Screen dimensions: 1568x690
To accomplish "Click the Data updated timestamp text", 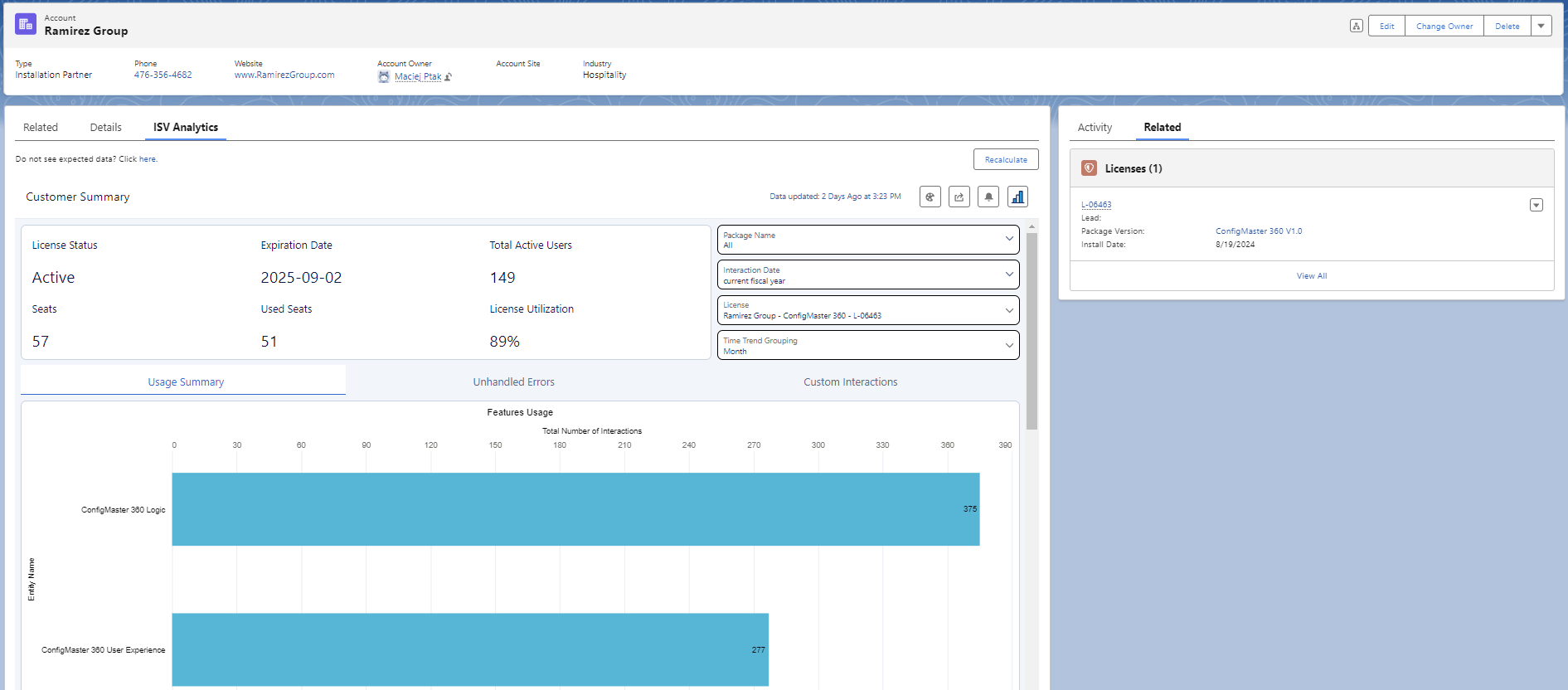I will [x=835, y=197].
